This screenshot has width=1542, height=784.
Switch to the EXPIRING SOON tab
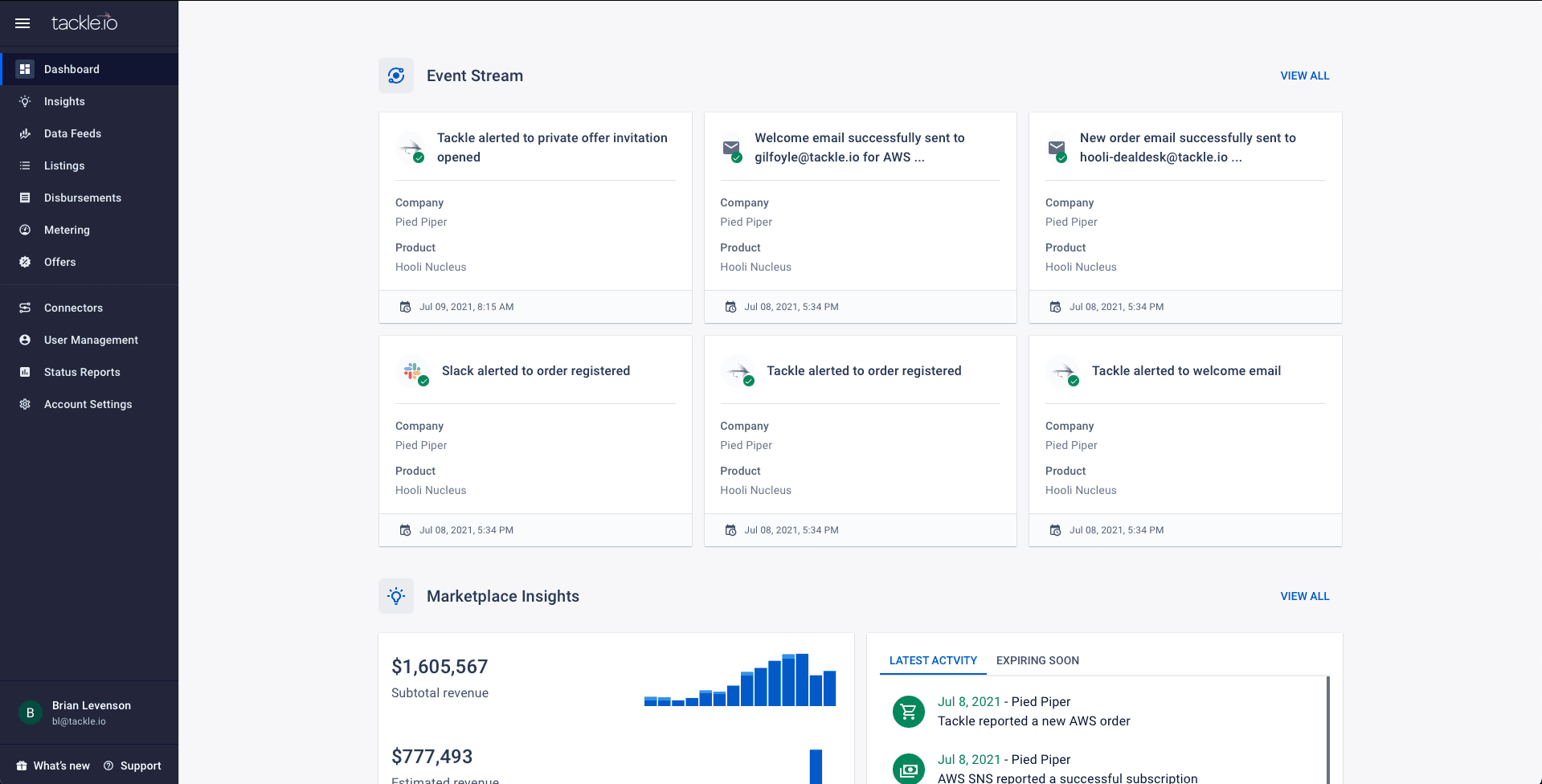point(1037,660)
